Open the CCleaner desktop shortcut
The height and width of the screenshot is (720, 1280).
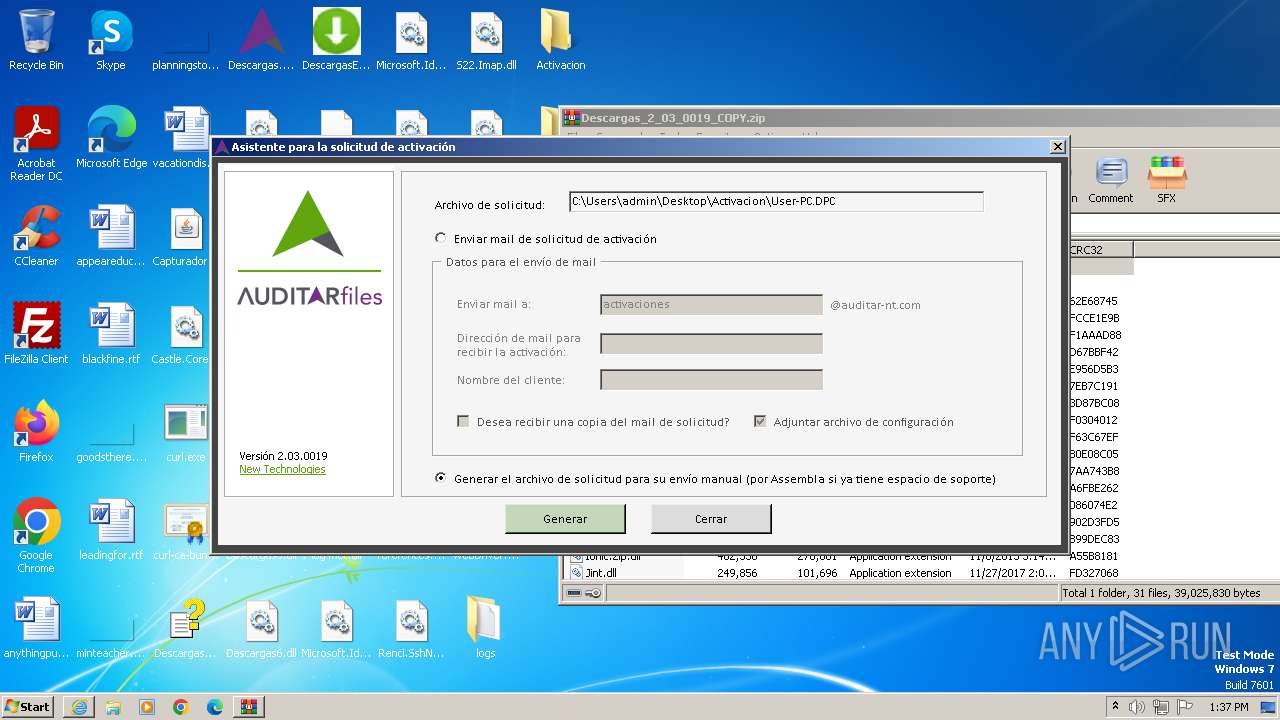(36, 236)
